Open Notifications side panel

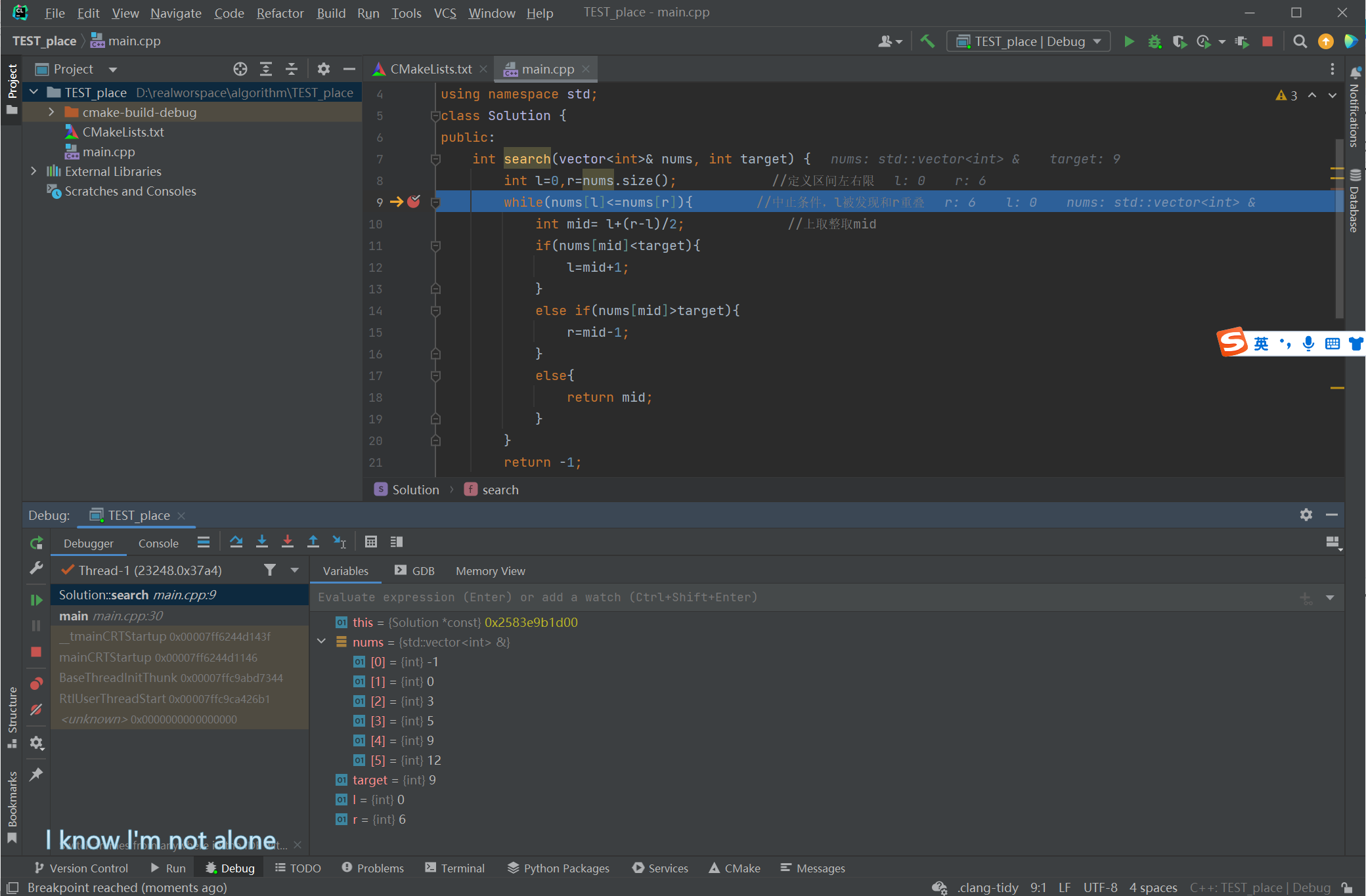click(1355, 107)
